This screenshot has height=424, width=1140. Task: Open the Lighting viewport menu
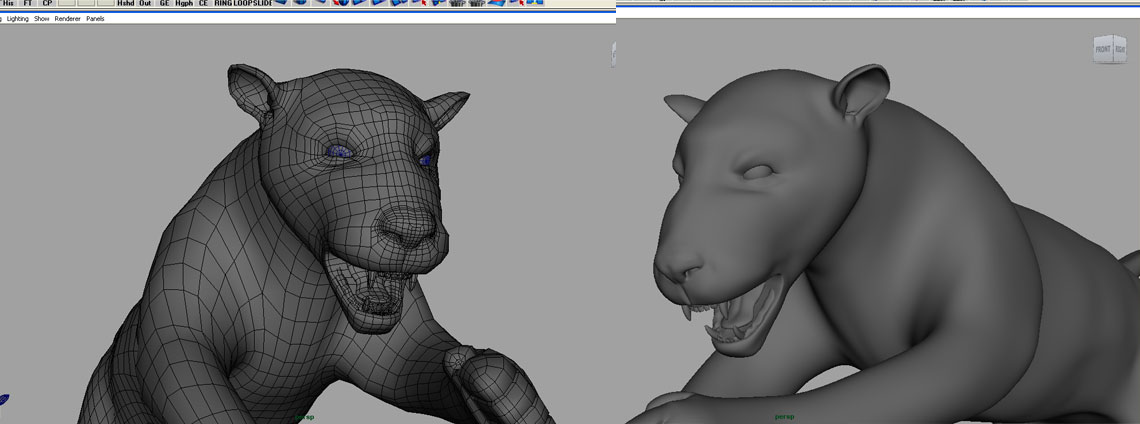pos(17,19)
